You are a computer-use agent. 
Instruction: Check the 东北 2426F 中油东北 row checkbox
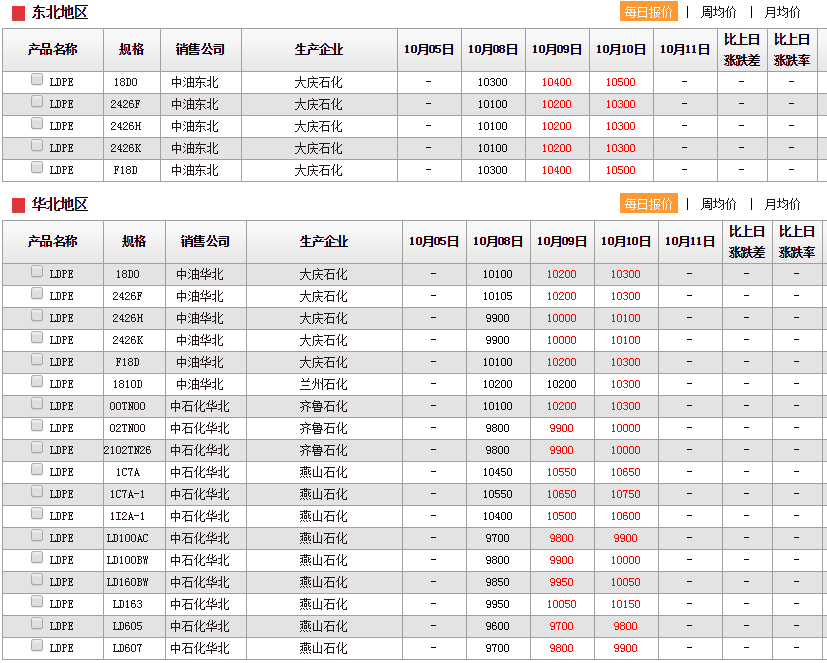coord(37,101)
